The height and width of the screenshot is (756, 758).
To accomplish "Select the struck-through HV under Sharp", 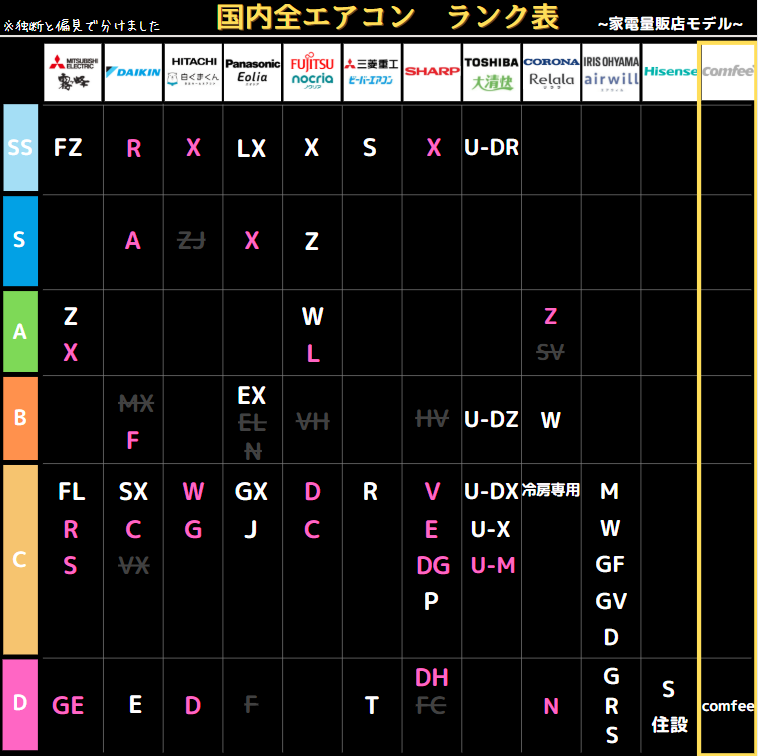I will (x=432, y=418).
